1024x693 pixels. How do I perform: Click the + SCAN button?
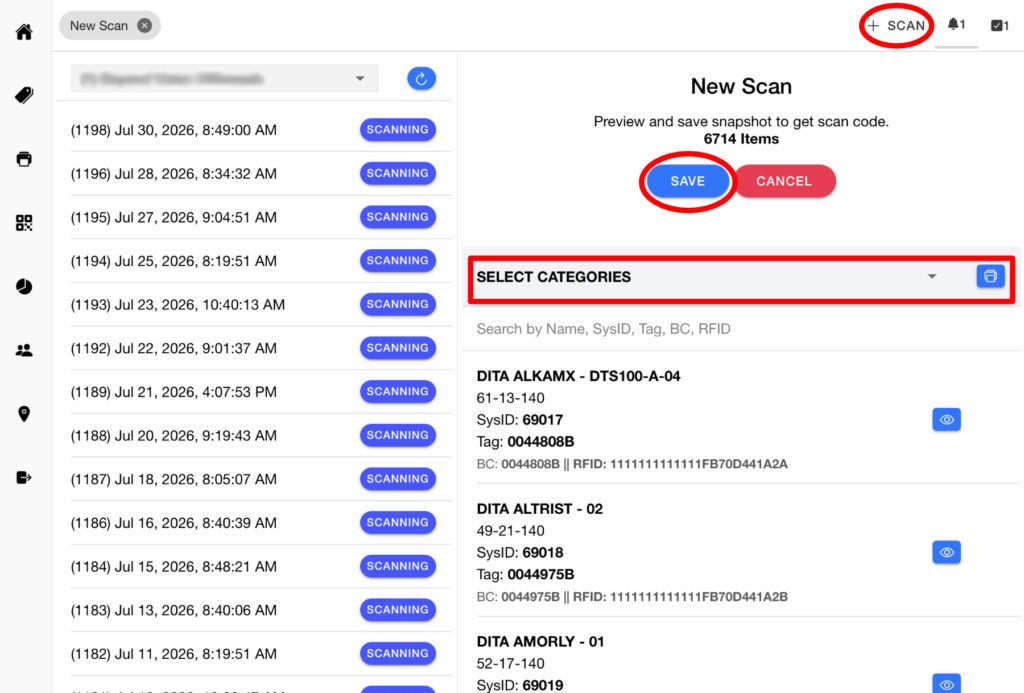pyautogui.click(x=896, y=25)
